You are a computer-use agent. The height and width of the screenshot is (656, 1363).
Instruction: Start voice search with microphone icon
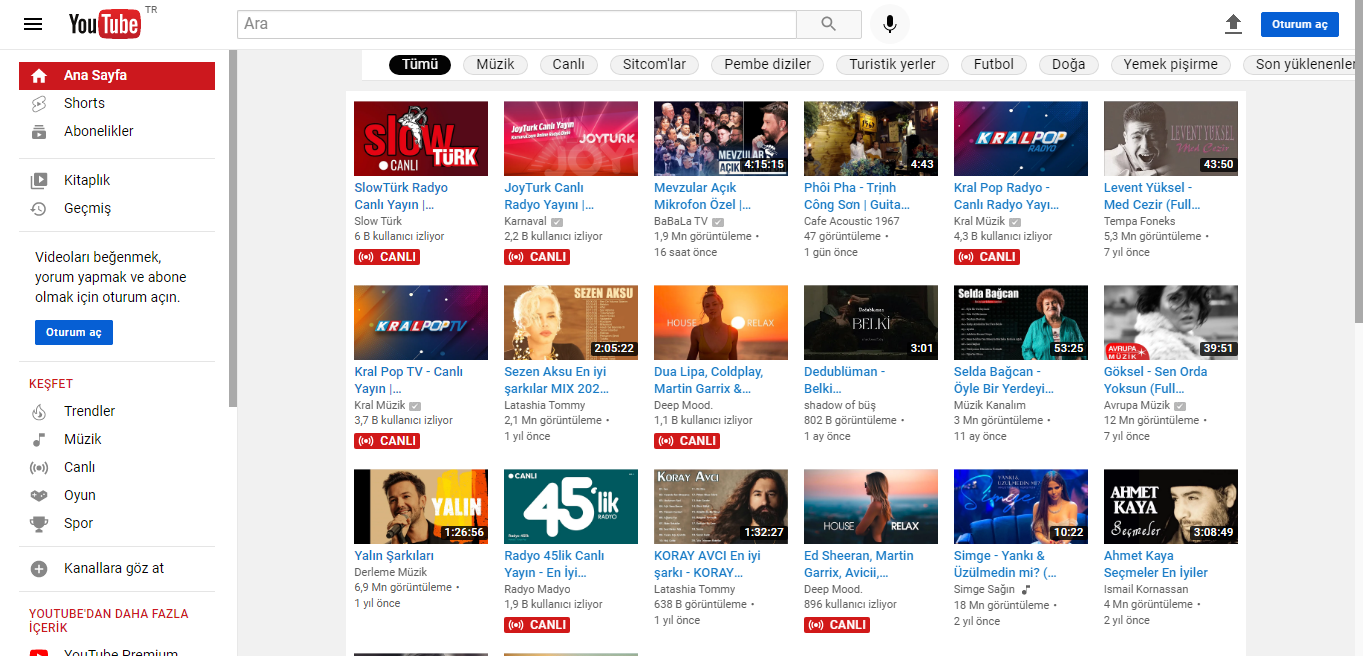tap(889, 24)
